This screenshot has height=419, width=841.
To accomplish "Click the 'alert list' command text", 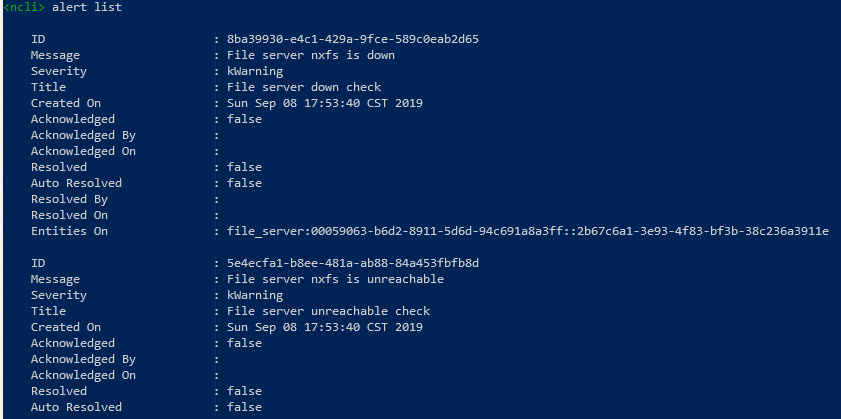I will [x=87, y=8].
